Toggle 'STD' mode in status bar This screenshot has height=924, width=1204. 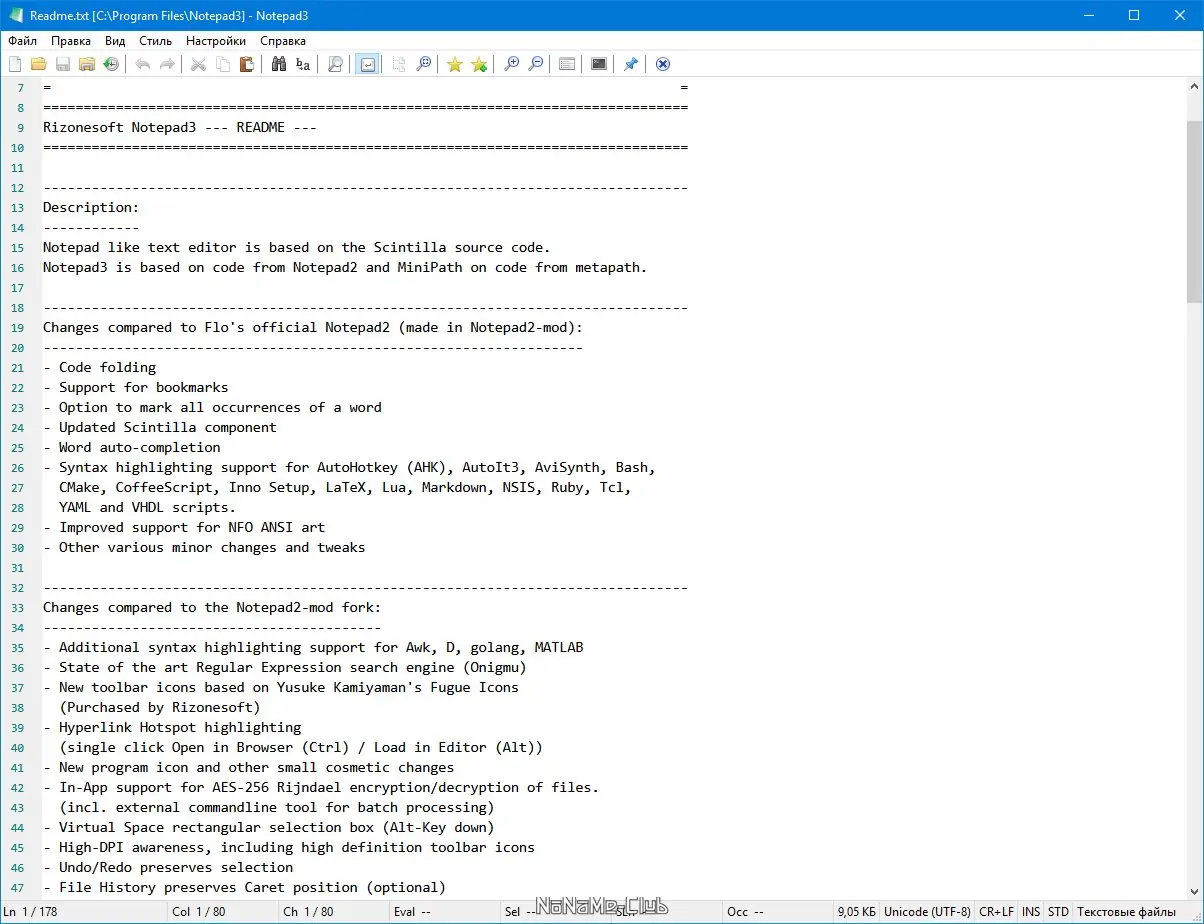(1058, 911)
